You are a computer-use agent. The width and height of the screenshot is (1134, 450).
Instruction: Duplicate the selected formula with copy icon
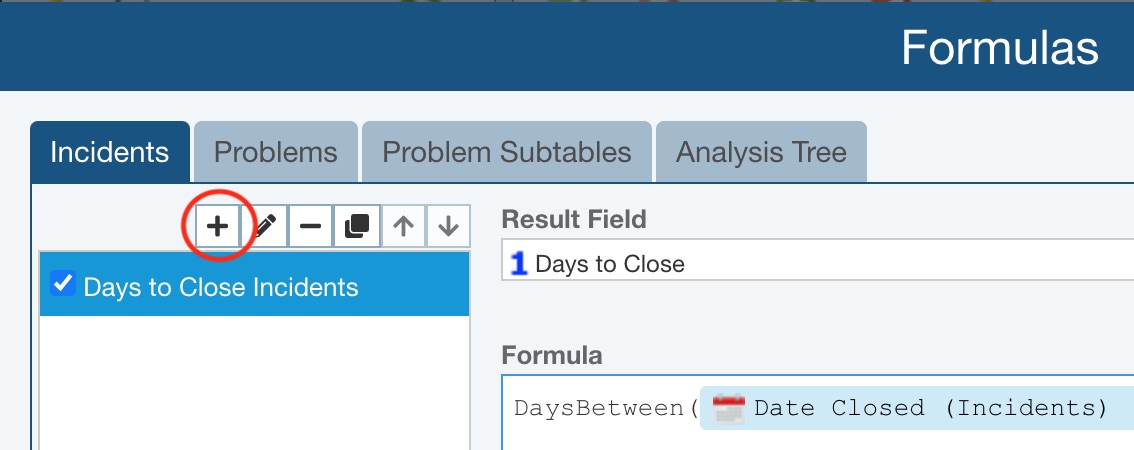click(x=357, y=227)
